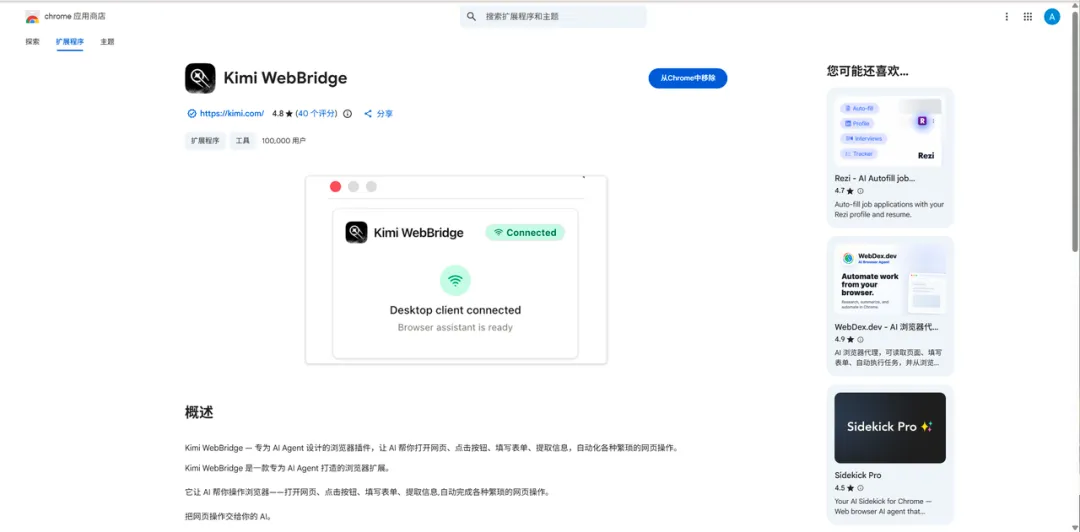Click the 工具 category chip
The width and height of the screenshot is (1080, 532).
pos(242,141)
